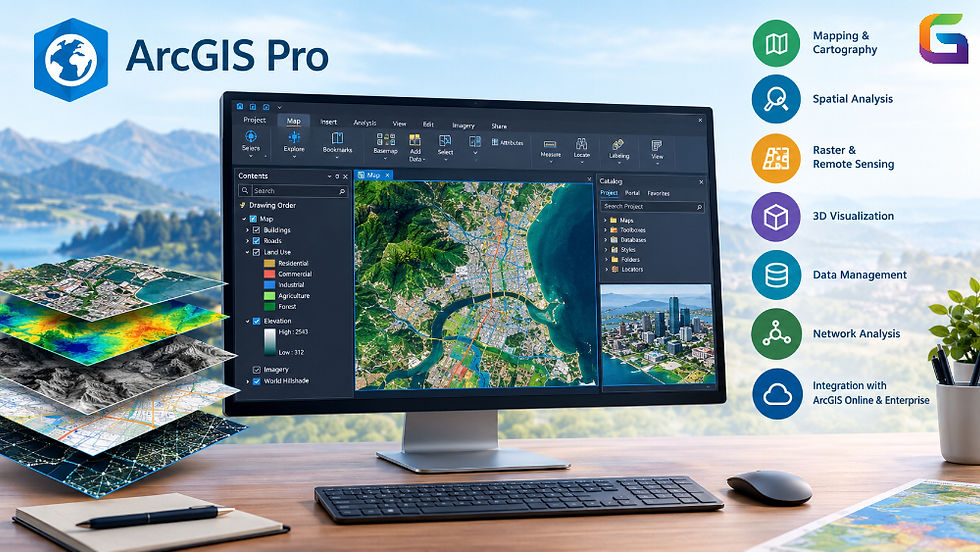Click the Contents panel Search field

coord(292,191)
